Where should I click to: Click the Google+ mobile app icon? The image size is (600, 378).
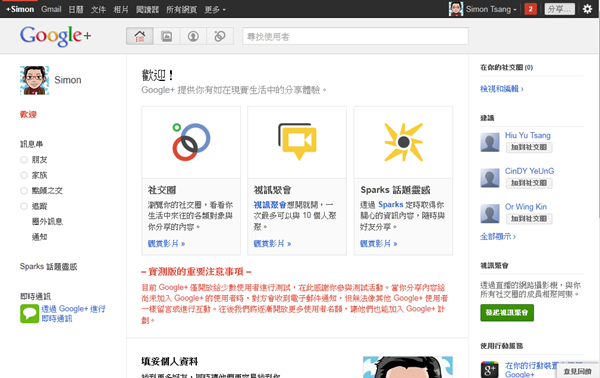tap(490, 369)
